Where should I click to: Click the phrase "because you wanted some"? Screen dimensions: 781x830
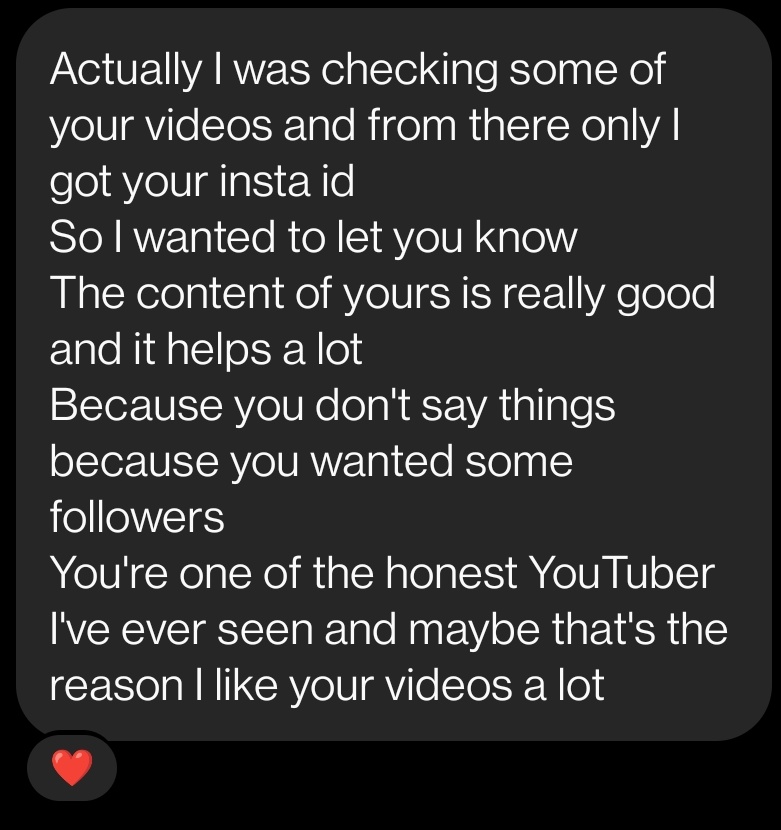tap(311, 462)
